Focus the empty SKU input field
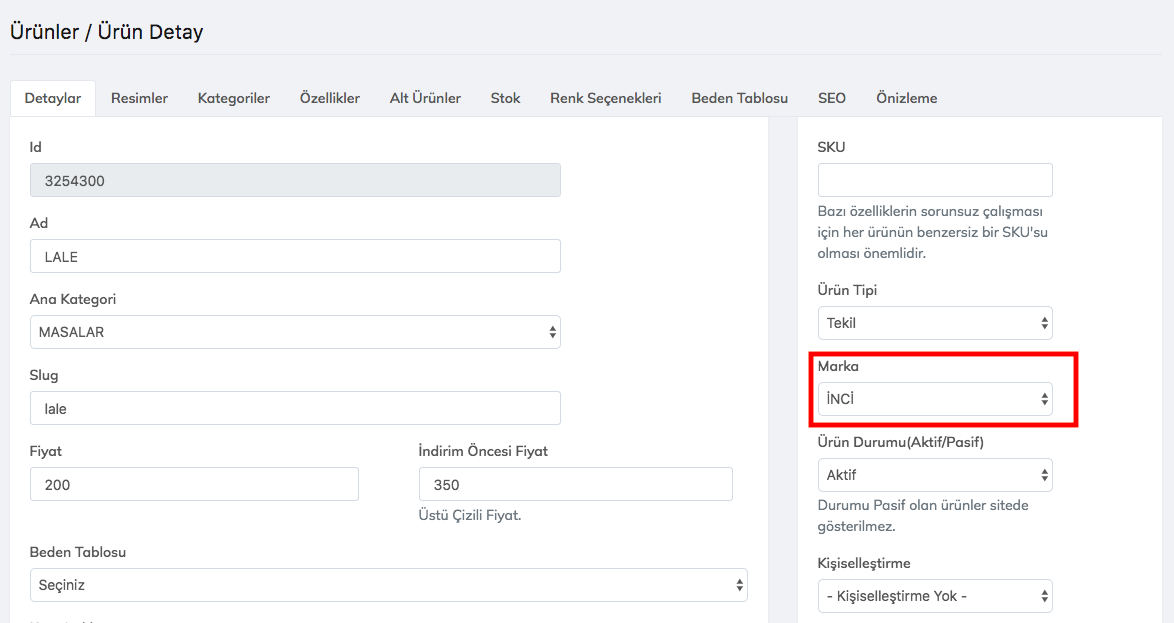Image resolution: width=1174 pixels, height=623 pixels. pyautogui.click(x=934, y=180)
